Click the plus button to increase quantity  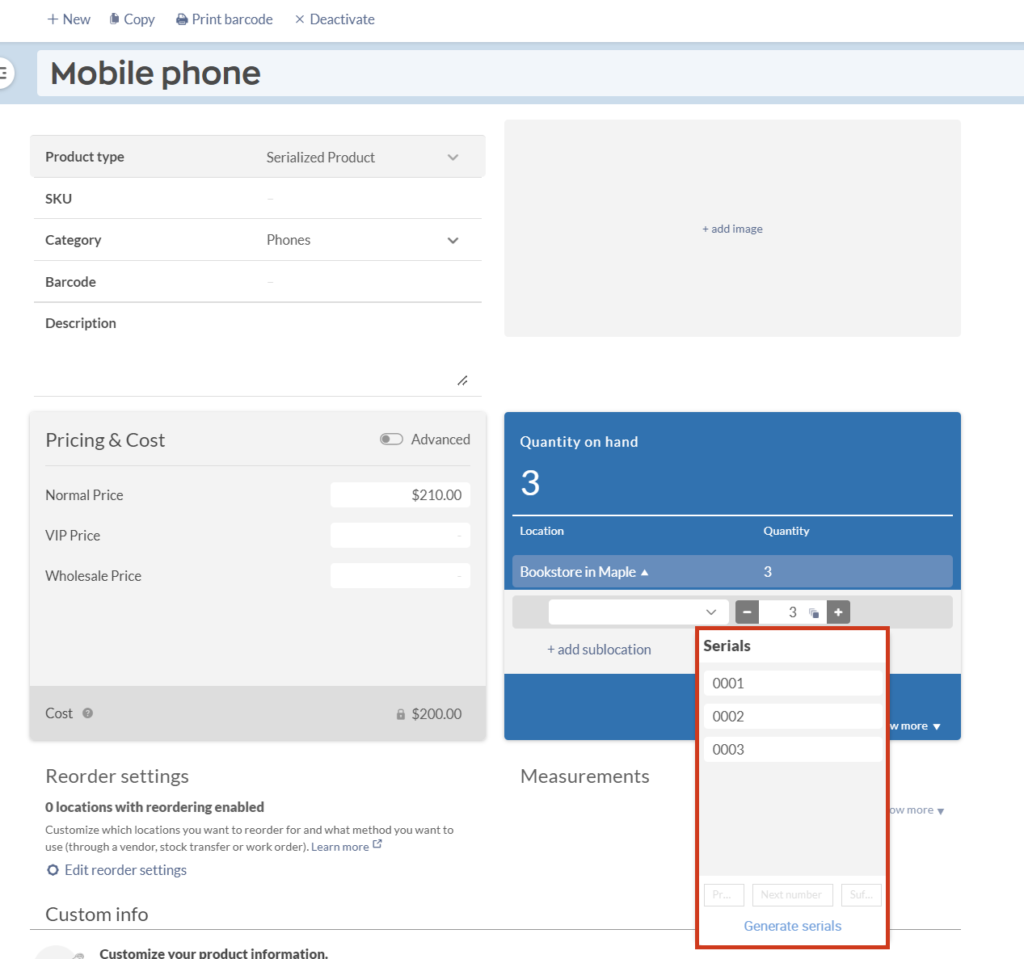tap(838, 611)
